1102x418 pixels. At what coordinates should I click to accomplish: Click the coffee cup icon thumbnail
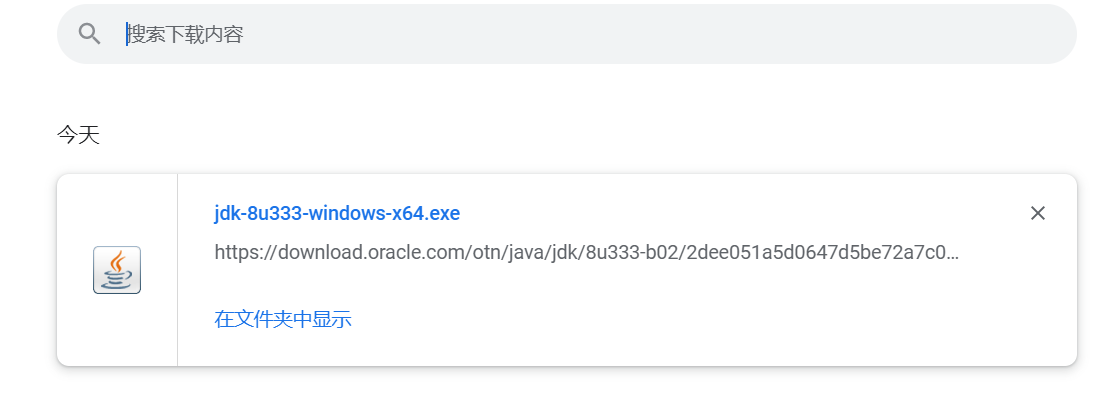click(117, 270)
